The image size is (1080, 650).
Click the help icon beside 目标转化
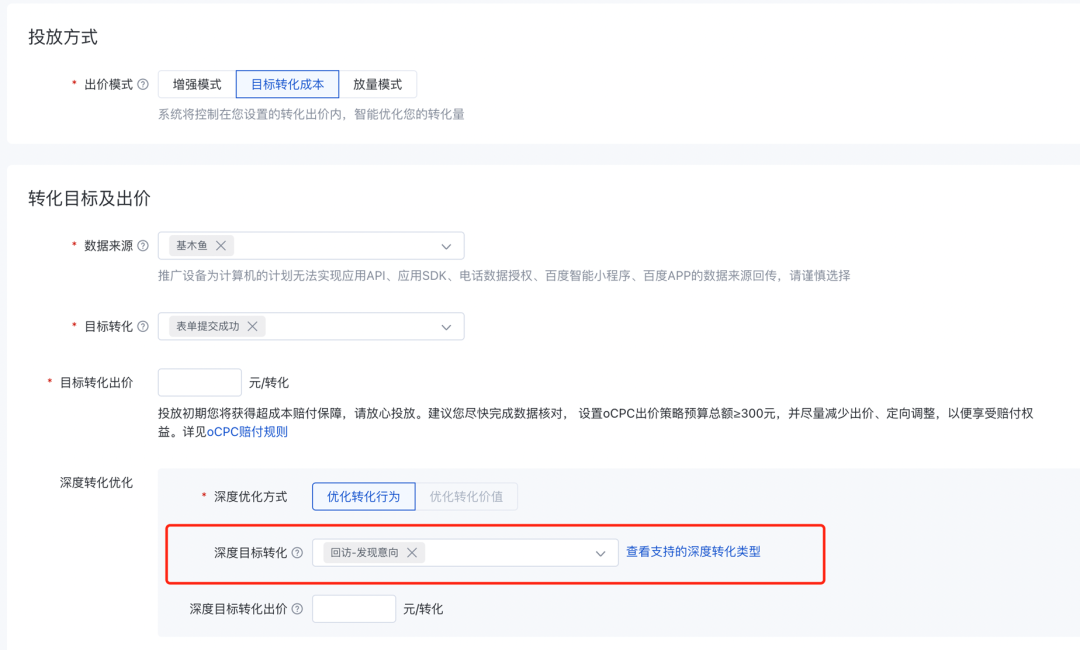coord(143,326)
